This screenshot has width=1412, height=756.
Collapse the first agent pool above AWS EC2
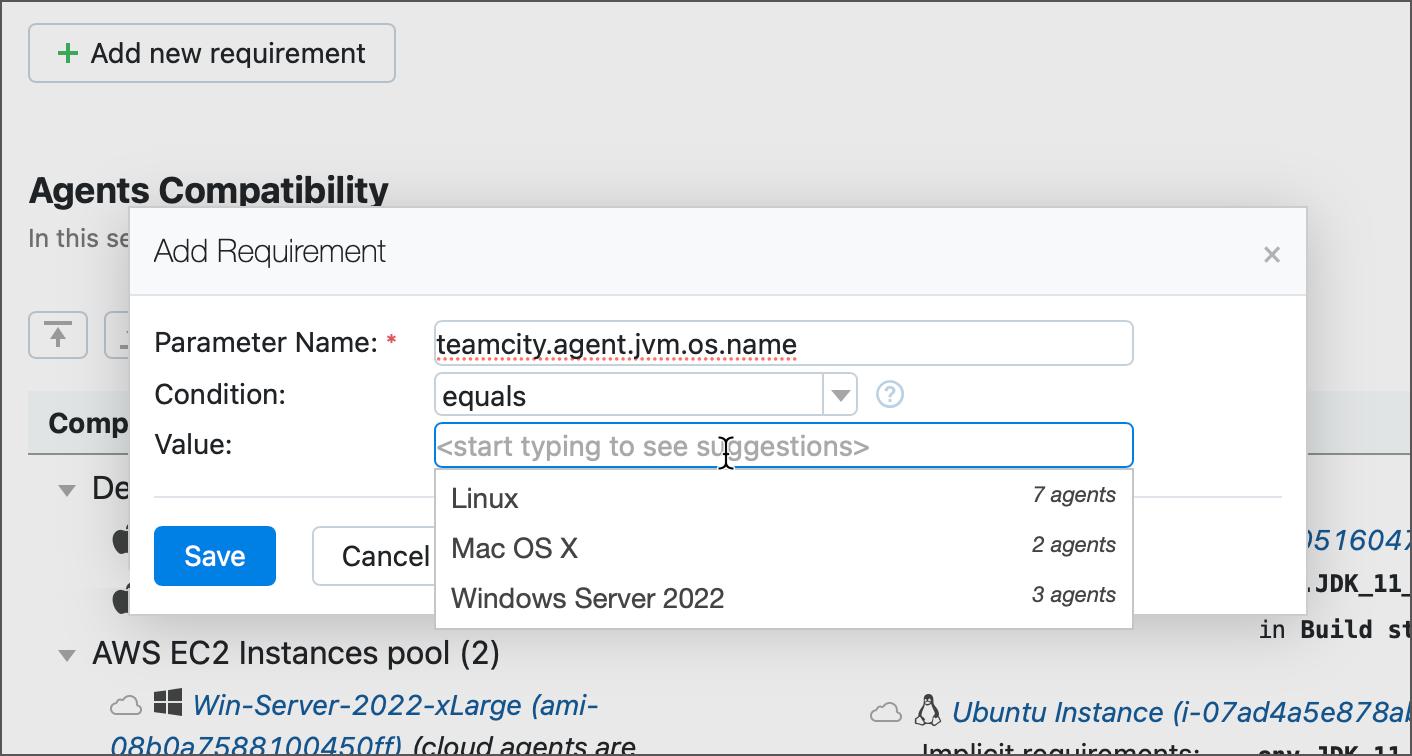click(67, 490)
